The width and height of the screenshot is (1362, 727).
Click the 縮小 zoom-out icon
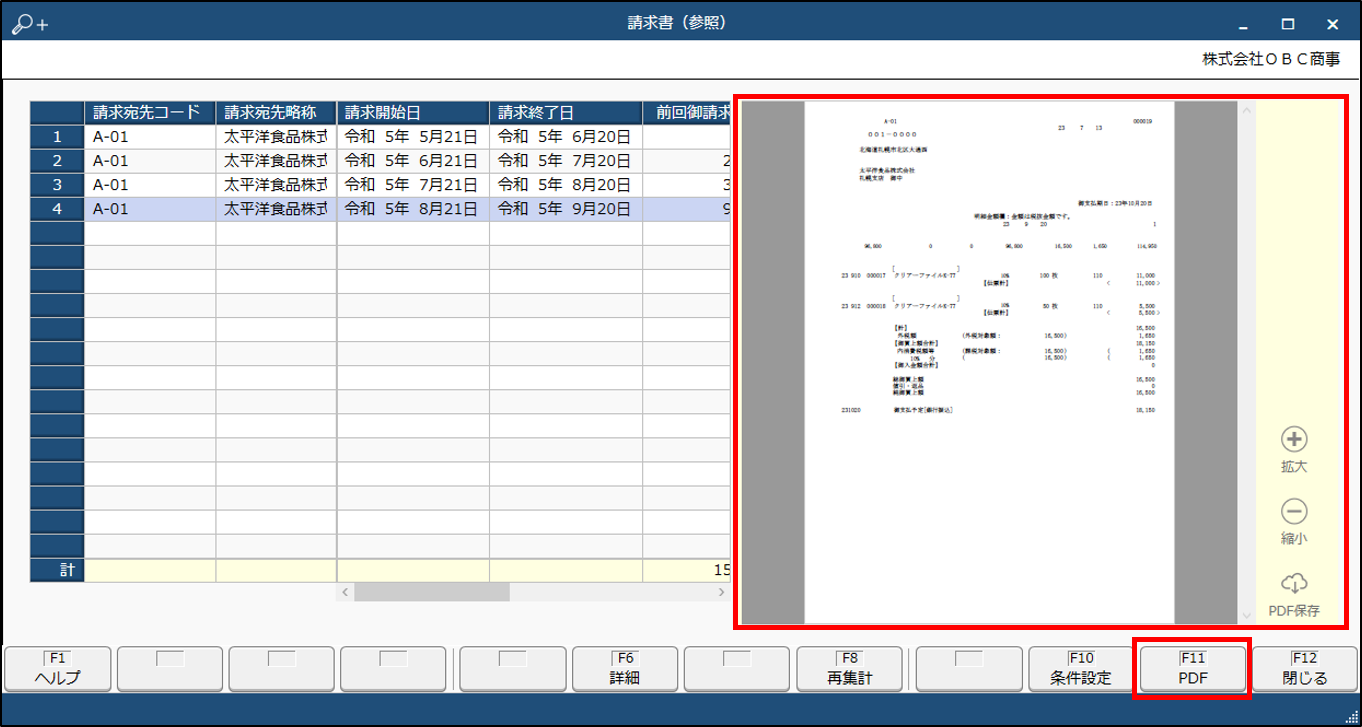[1294, 511]
